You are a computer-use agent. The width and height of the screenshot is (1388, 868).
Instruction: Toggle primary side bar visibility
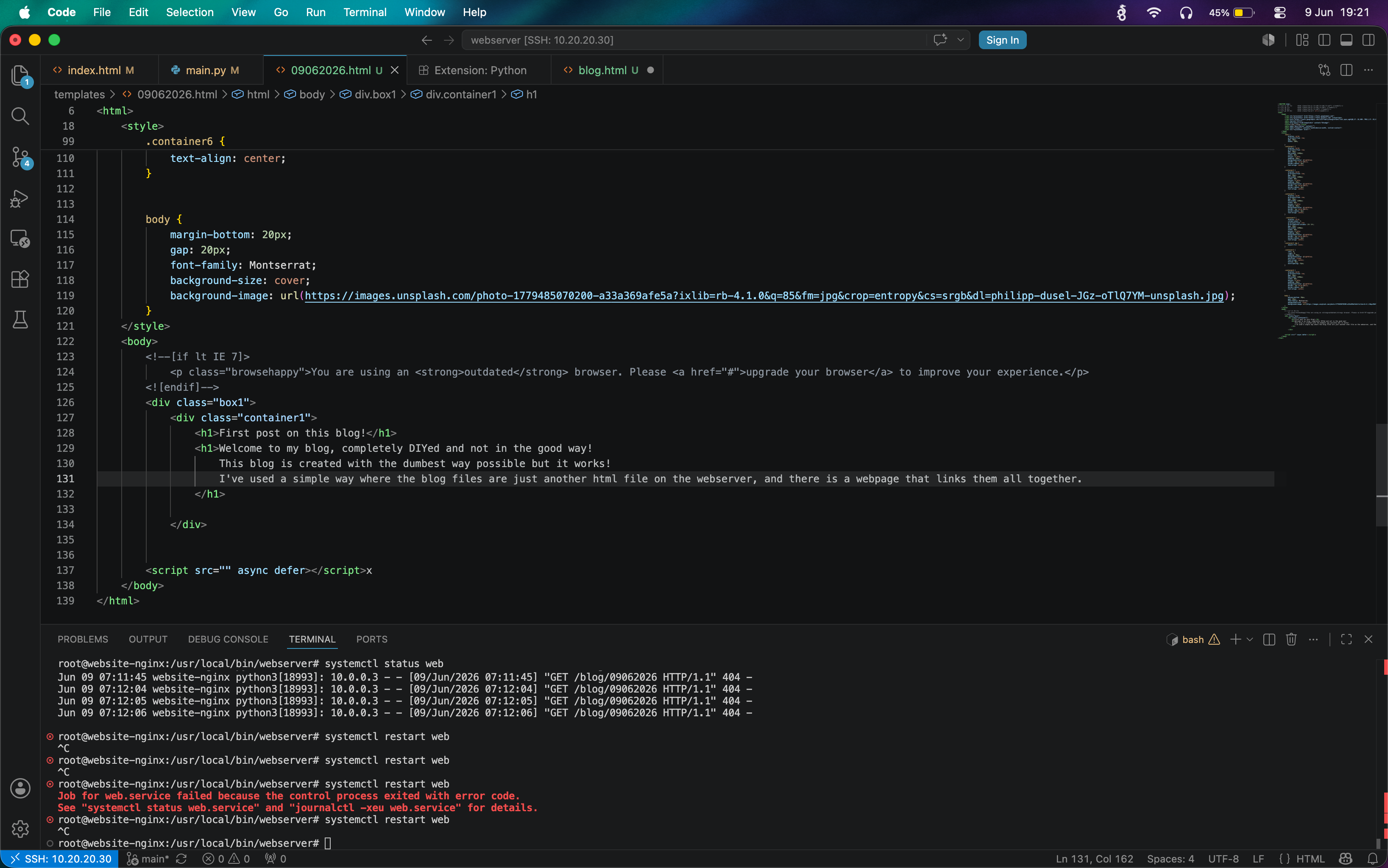1324,40
